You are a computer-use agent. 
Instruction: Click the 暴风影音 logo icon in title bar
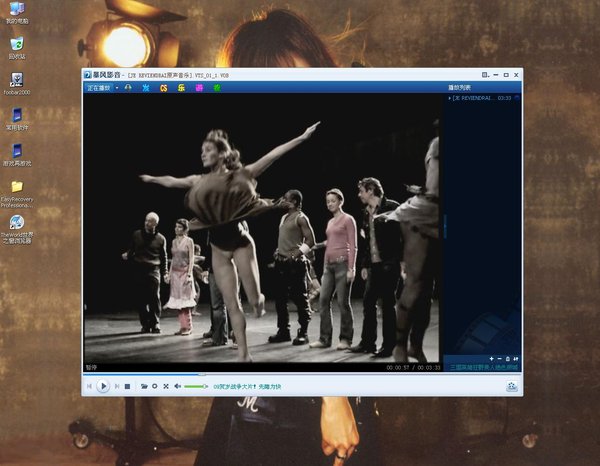[x=88, y=75]
